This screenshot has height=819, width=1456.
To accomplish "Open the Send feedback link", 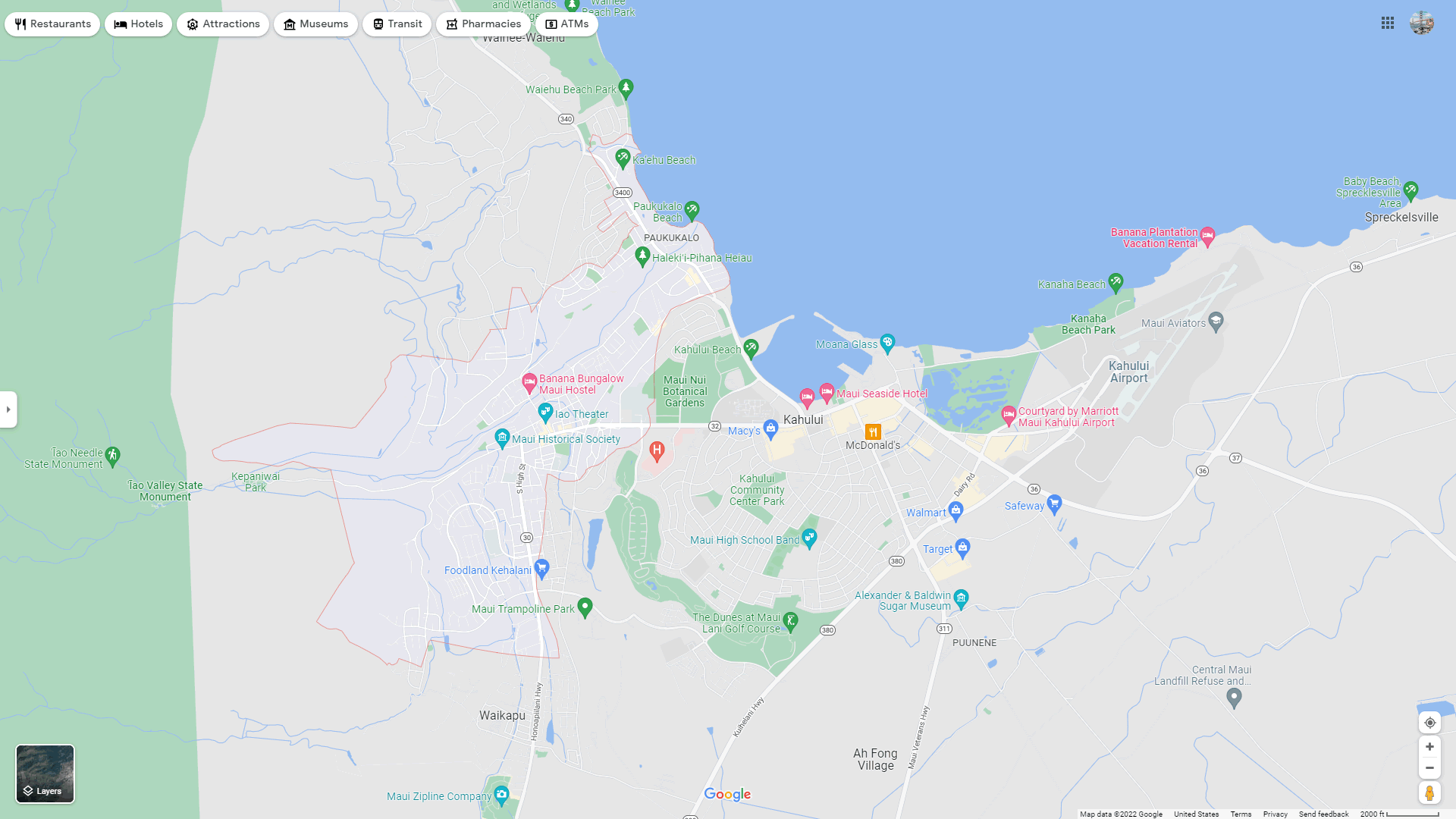I will (1324, 814).
